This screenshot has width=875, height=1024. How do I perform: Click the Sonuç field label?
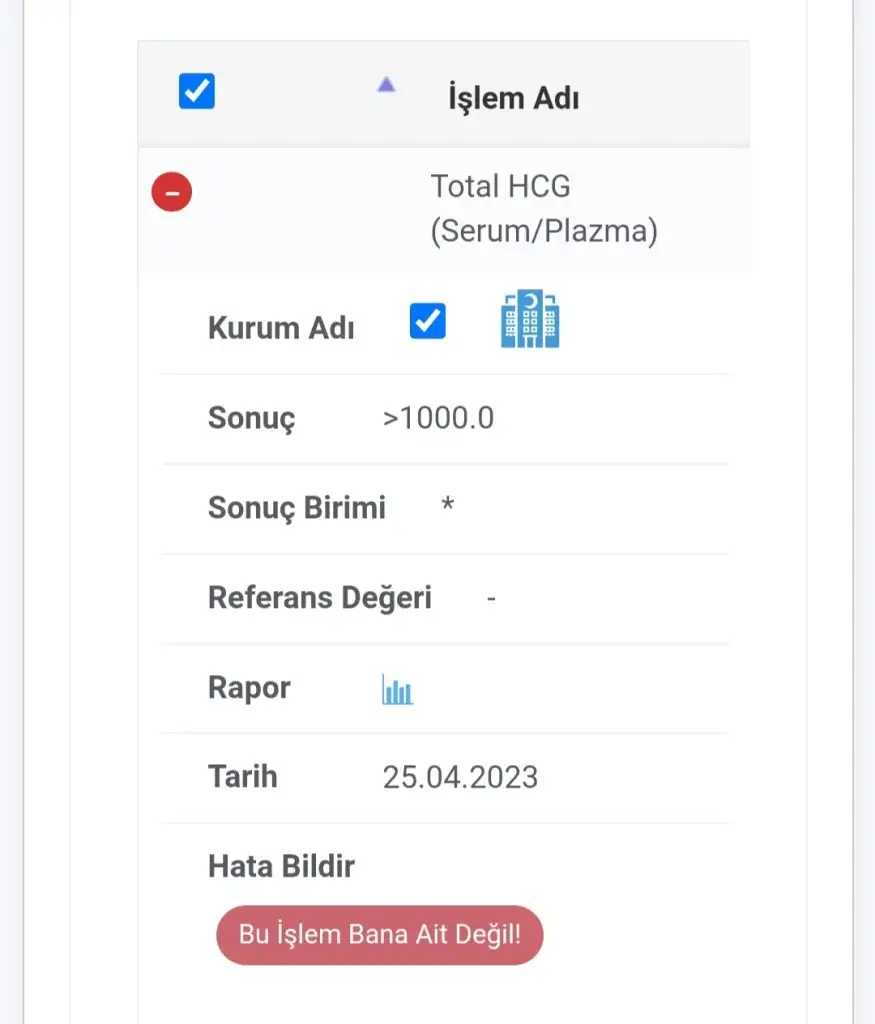251,418
